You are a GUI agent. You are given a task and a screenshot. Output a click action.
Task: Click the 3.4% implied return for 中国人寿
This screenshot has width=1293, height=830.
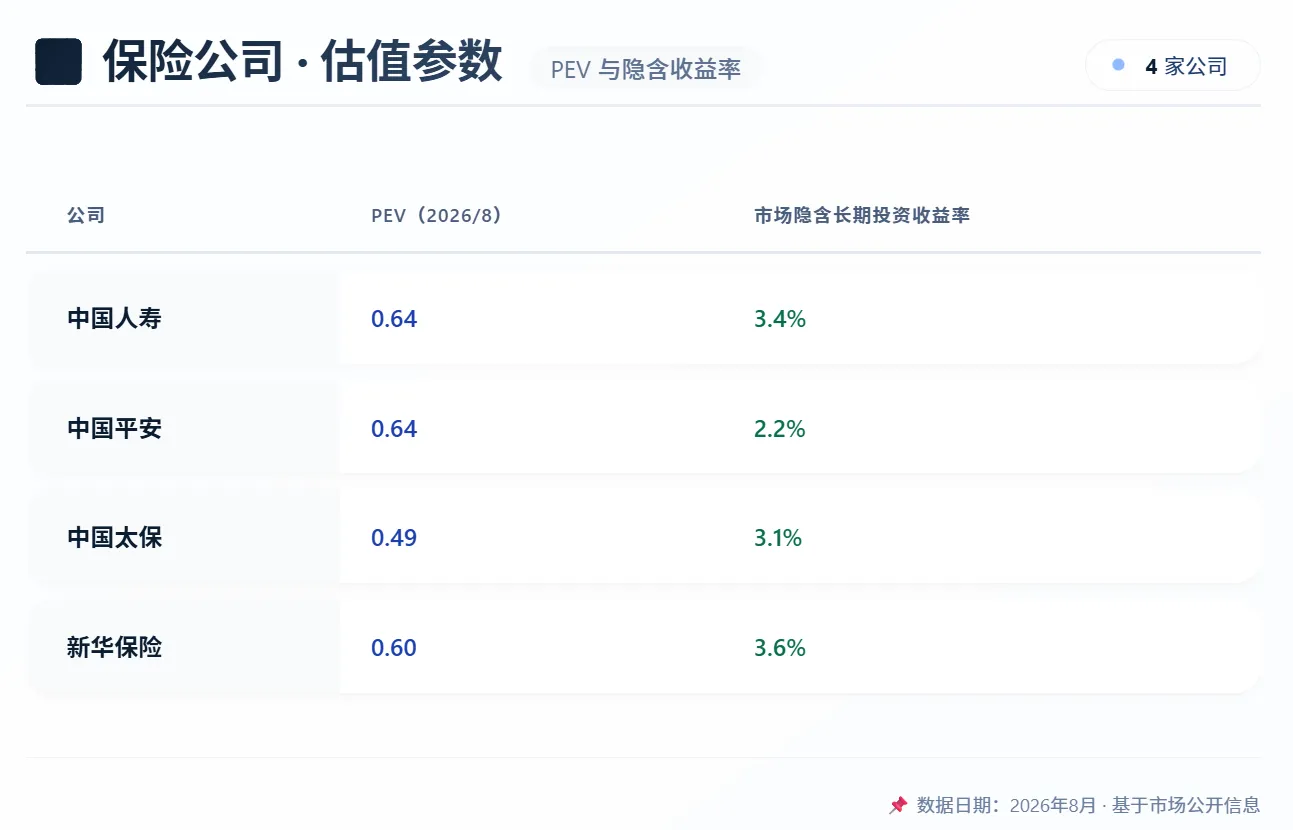click(x=780, y=319)
